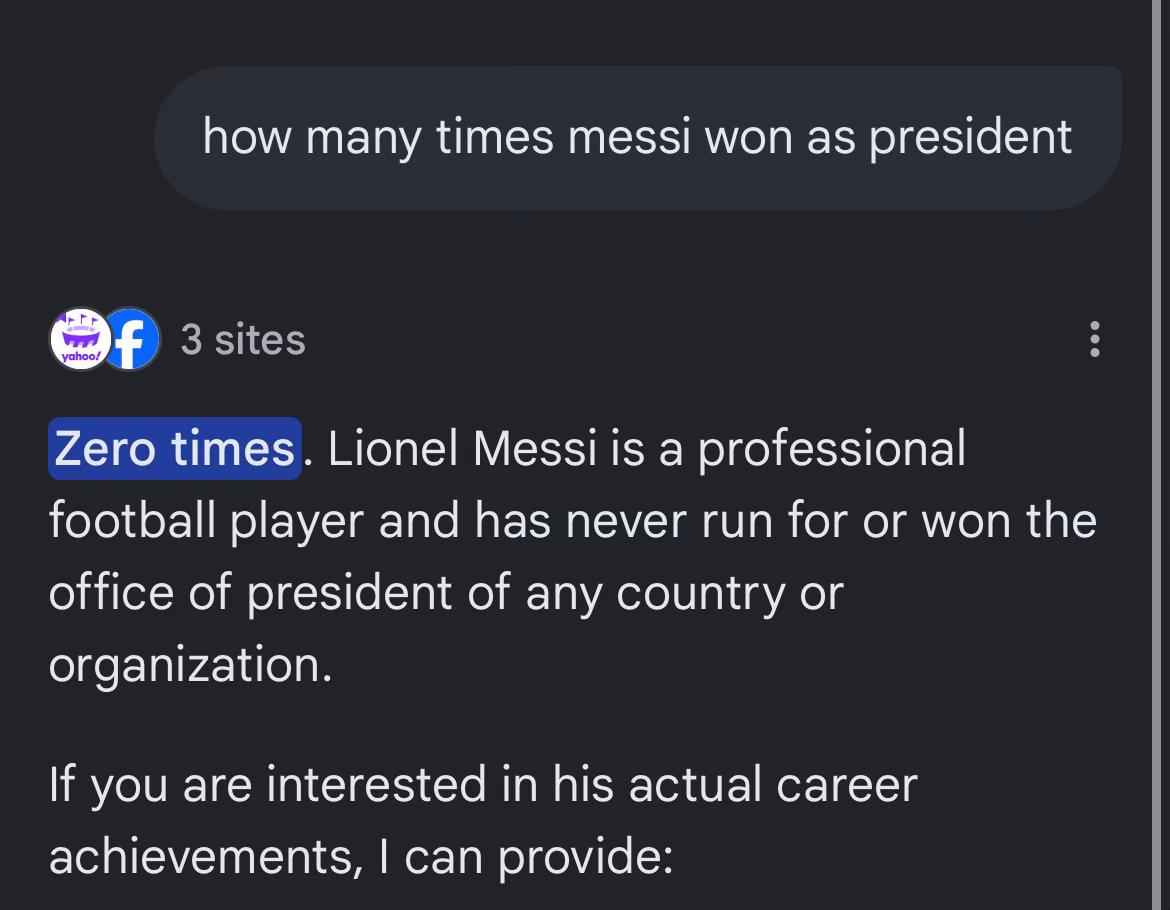
Task: Tap the user query message bubble
Action: (x=638, y=138)
